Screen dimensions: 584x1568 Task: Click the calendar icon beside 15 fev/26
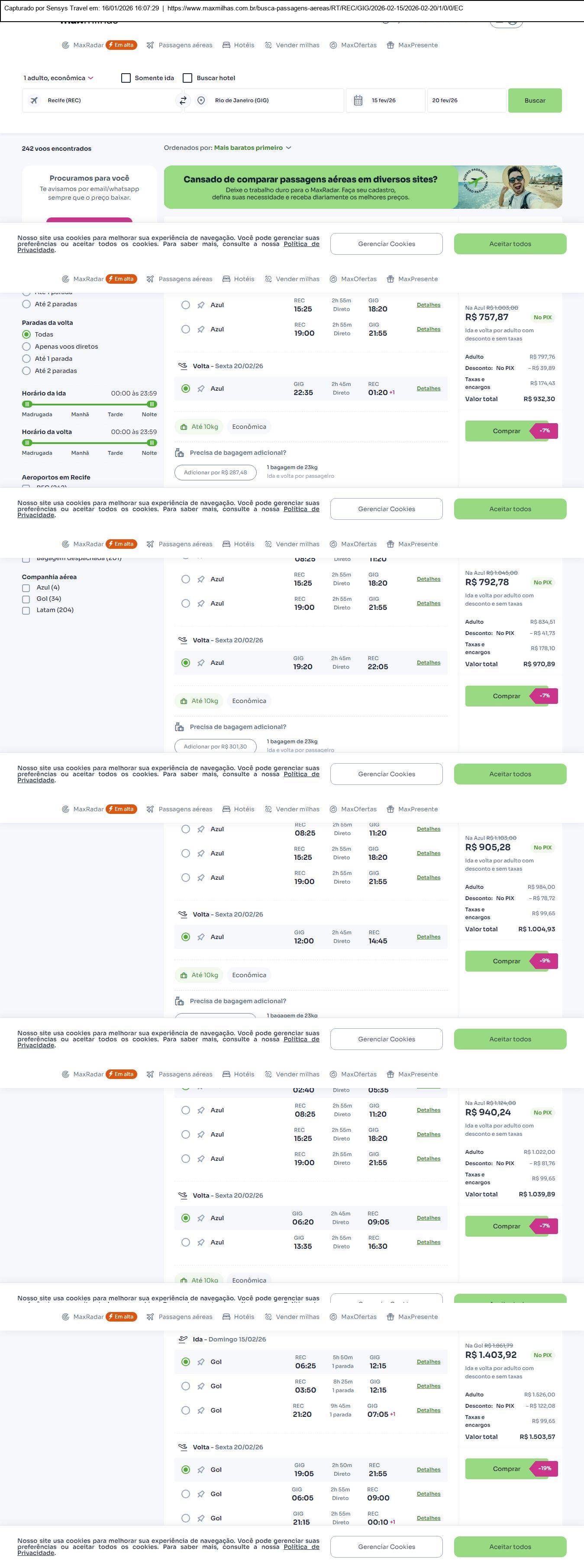(x=358, y=100)
